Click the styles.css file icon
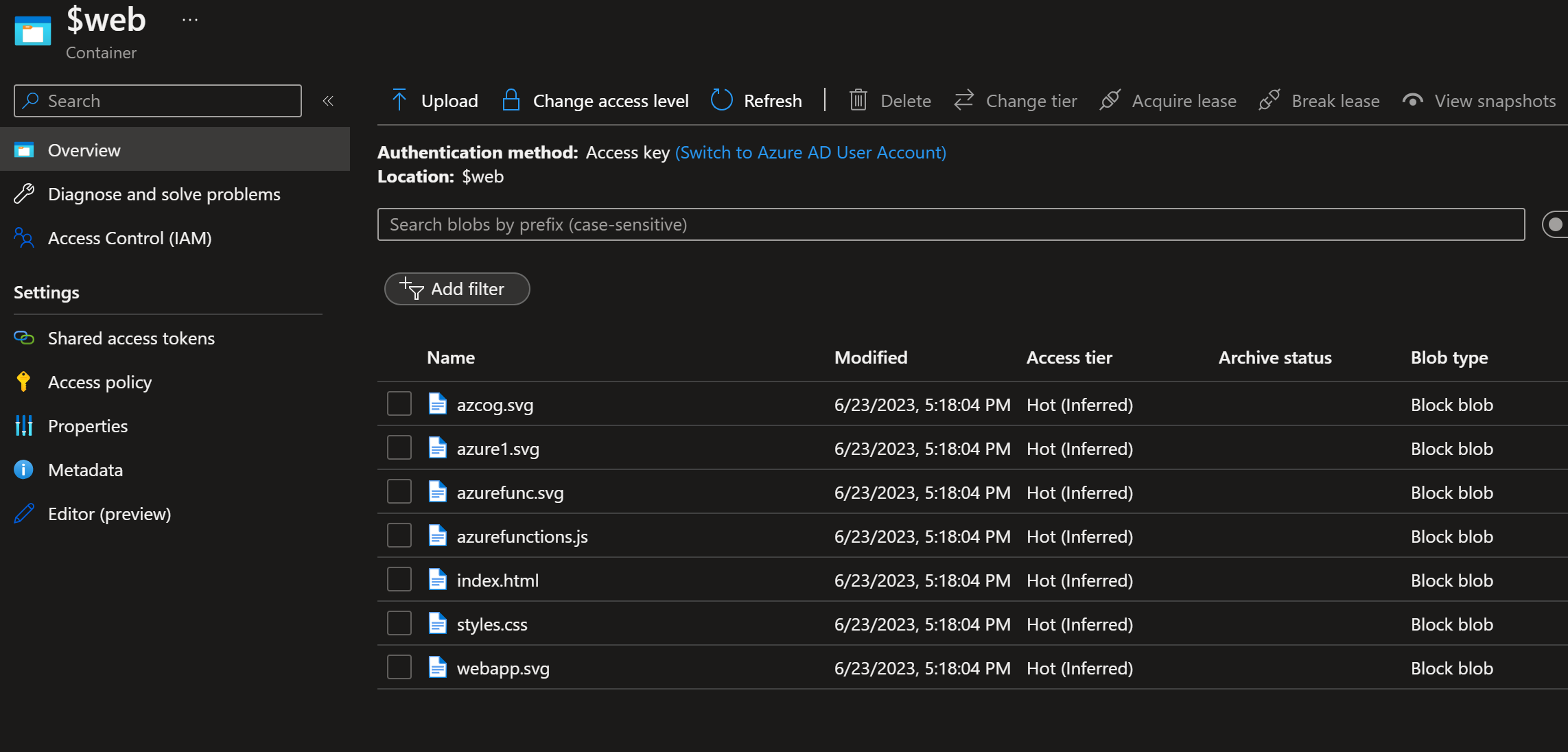This screenshot has width=1568, height=752. tap(438, 623)
